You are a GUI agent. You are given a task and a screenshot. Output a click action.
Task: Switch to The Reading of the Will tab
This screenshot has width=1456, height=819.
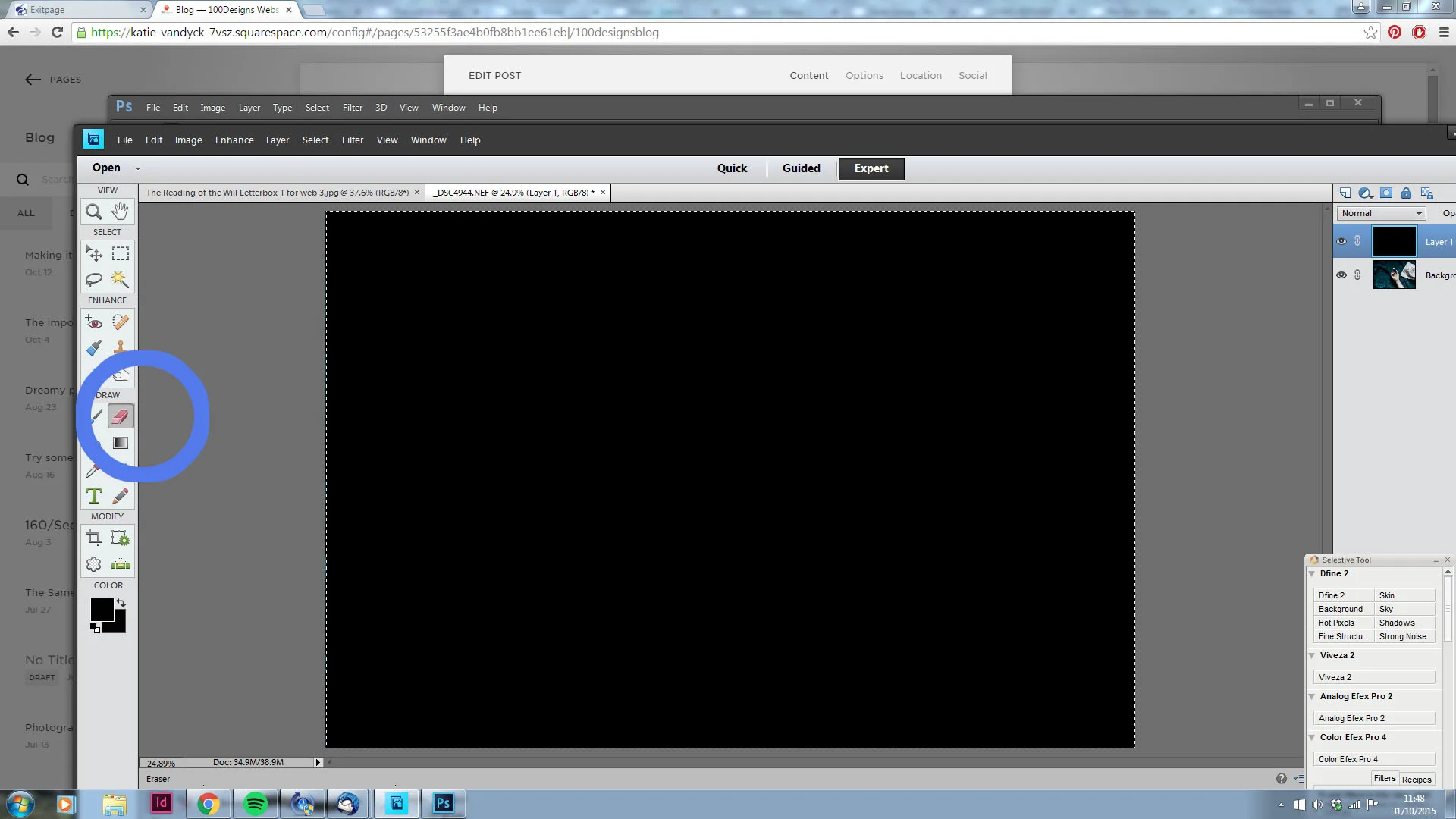(277, 193)
